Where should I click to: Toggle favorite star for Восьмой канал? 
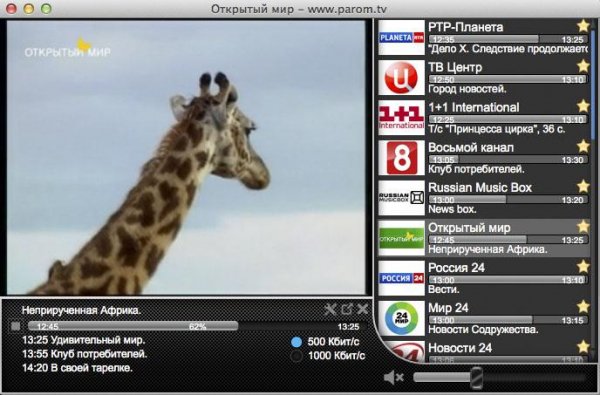(x=583, y=146)
